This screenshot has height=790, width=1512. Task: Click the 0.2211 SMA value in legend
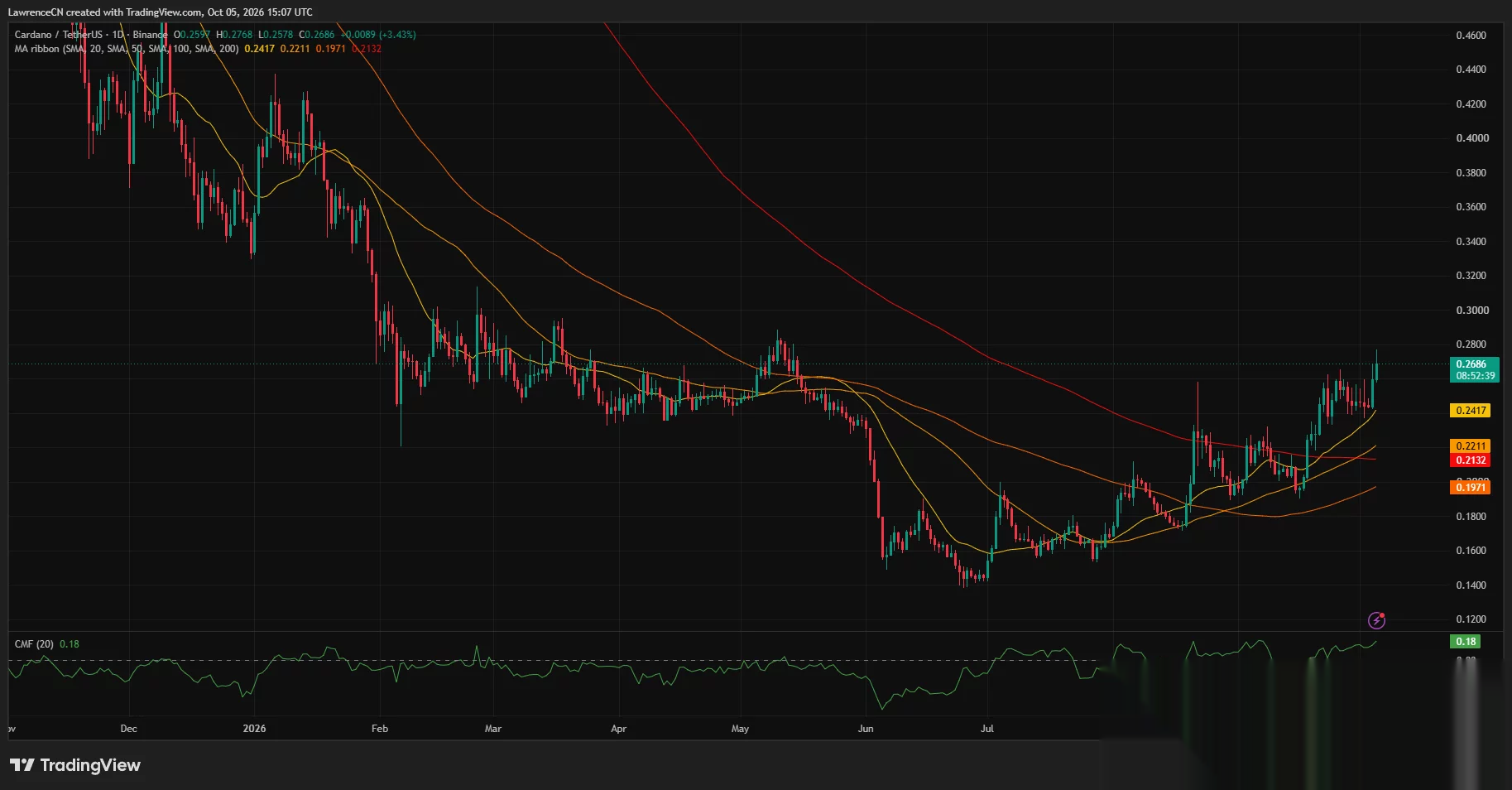295,49
